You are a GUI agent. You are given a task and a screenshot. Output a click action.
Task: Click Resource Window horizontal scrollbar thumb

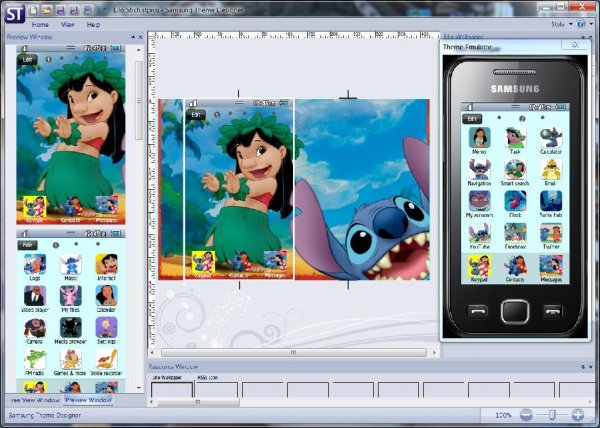(198, 402)
